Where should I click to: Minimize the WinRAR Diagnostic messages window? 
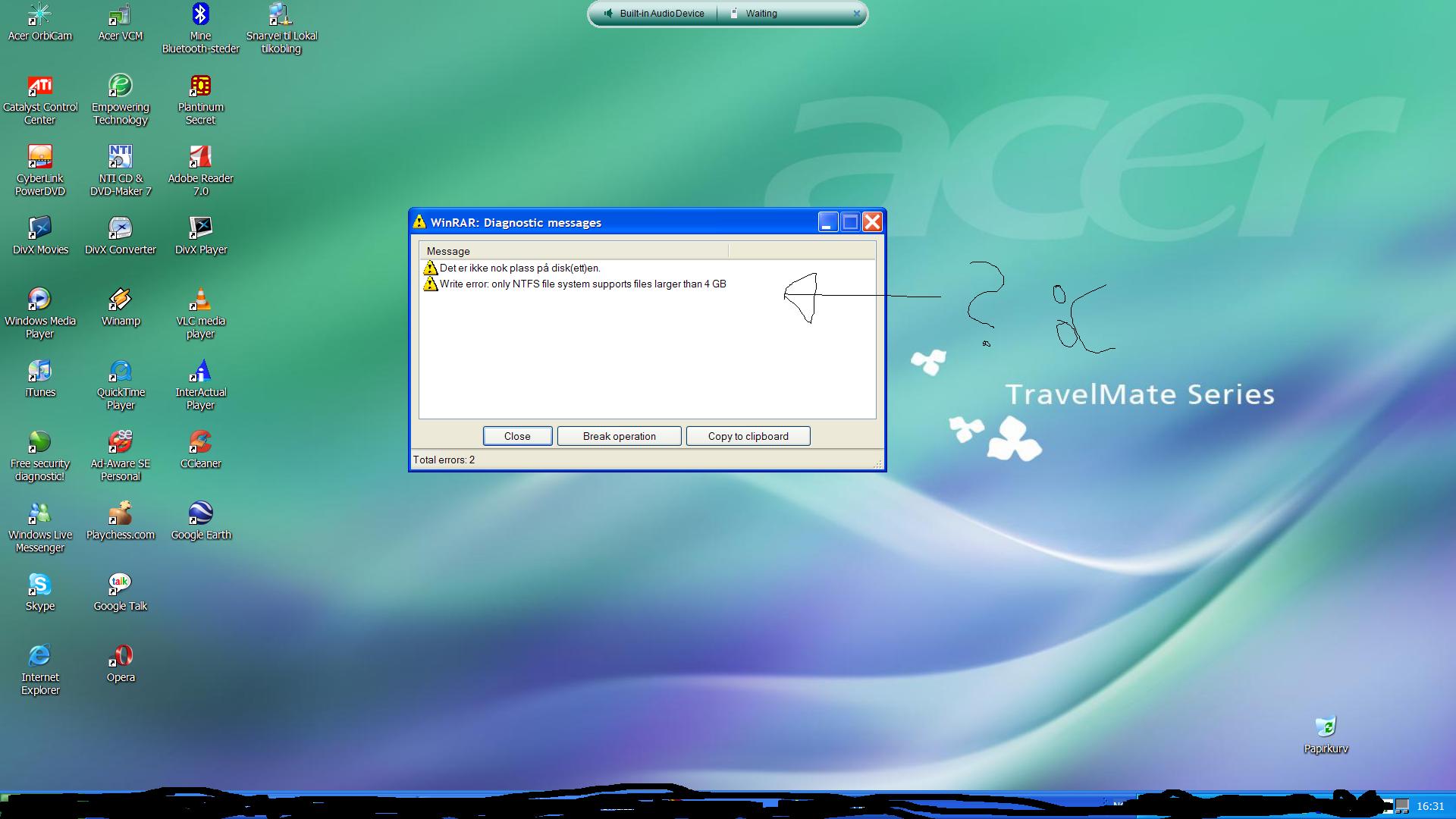(x=828, y=222)
